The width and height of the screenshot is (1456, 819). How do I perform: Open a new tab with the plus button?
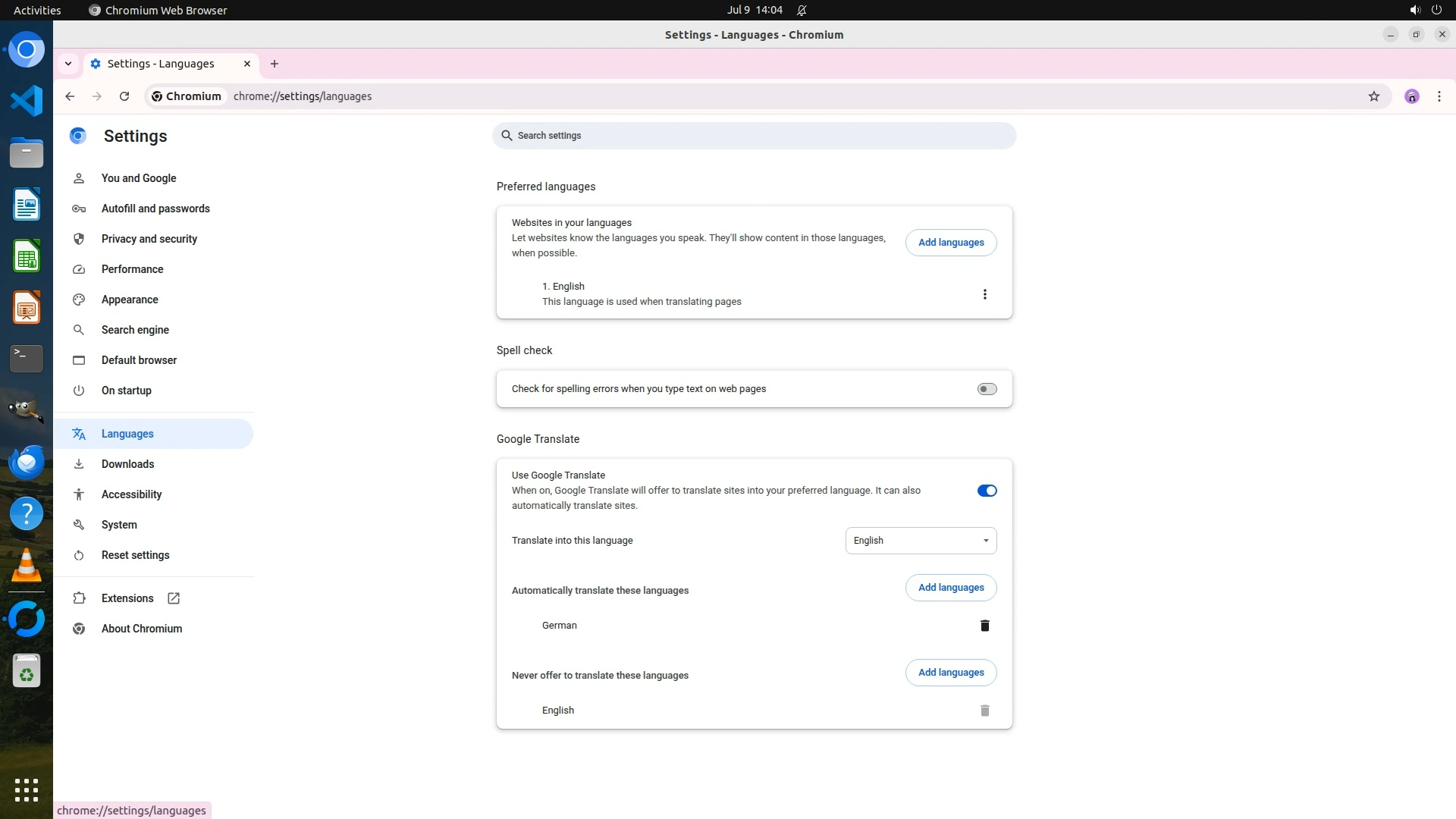click(275, 64)
